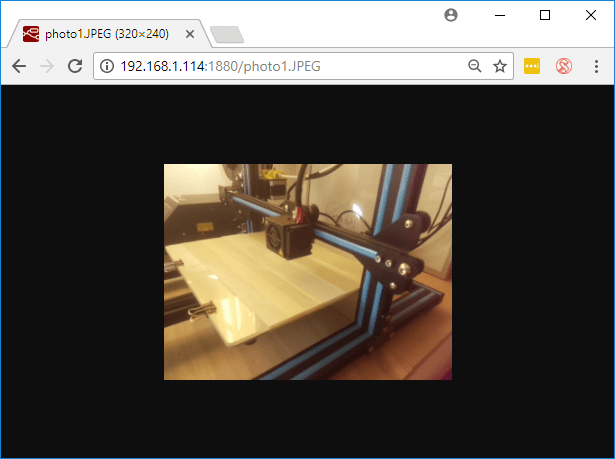Open a new browser tab
Image resolution: width=615 pixels, height=459 pixels.
pyautogui.click(x=228, y=35)
